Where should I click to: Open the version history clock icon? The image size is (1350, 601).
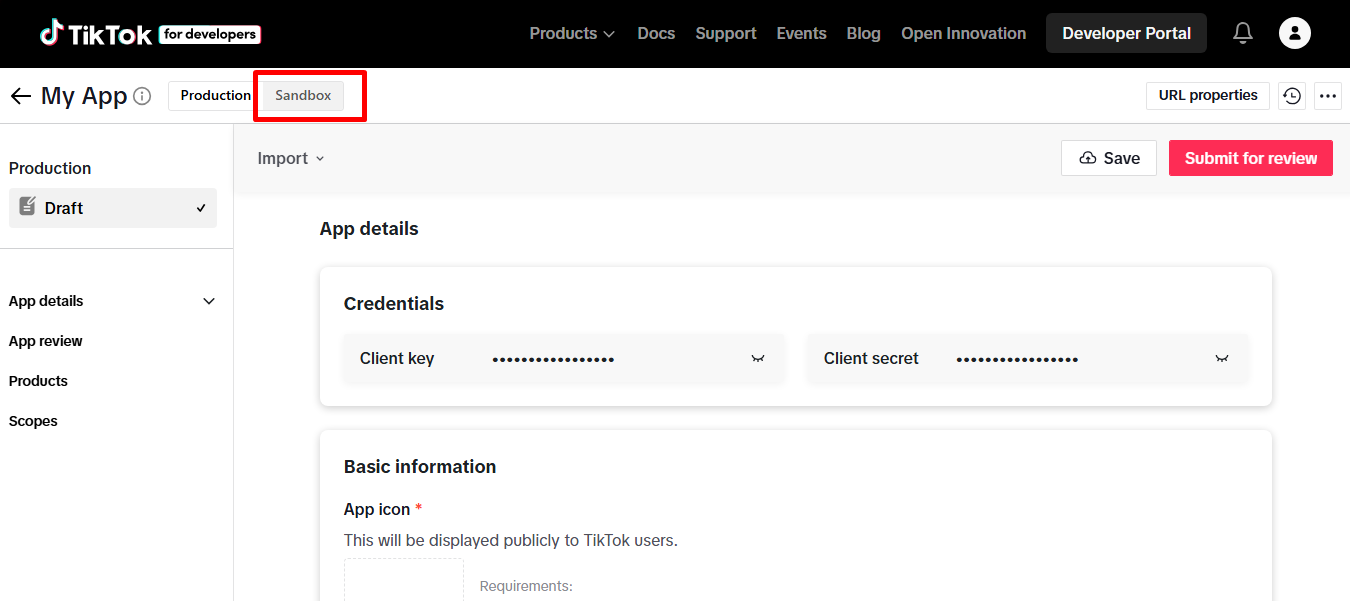tap(1292, 96)
